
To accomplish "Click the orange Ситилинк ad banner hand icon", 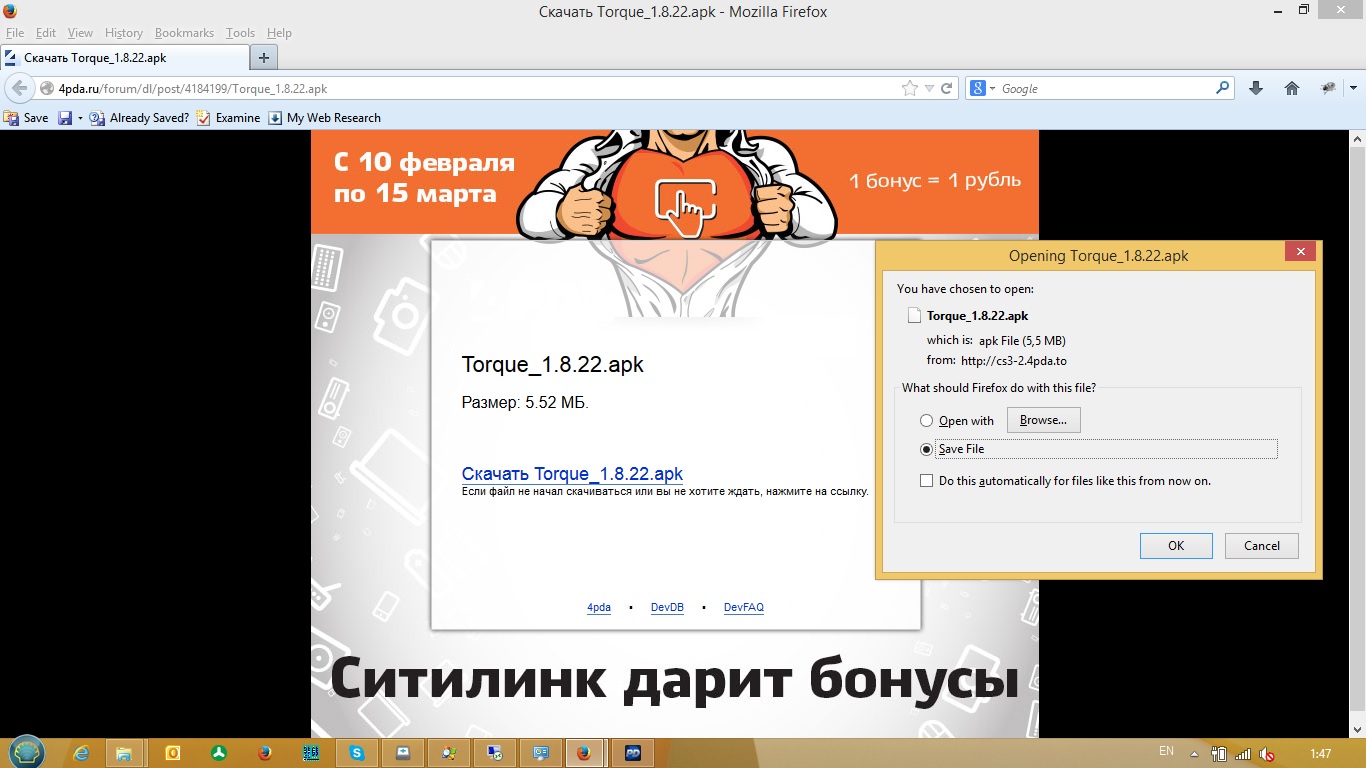I will [x=685, y=206].
